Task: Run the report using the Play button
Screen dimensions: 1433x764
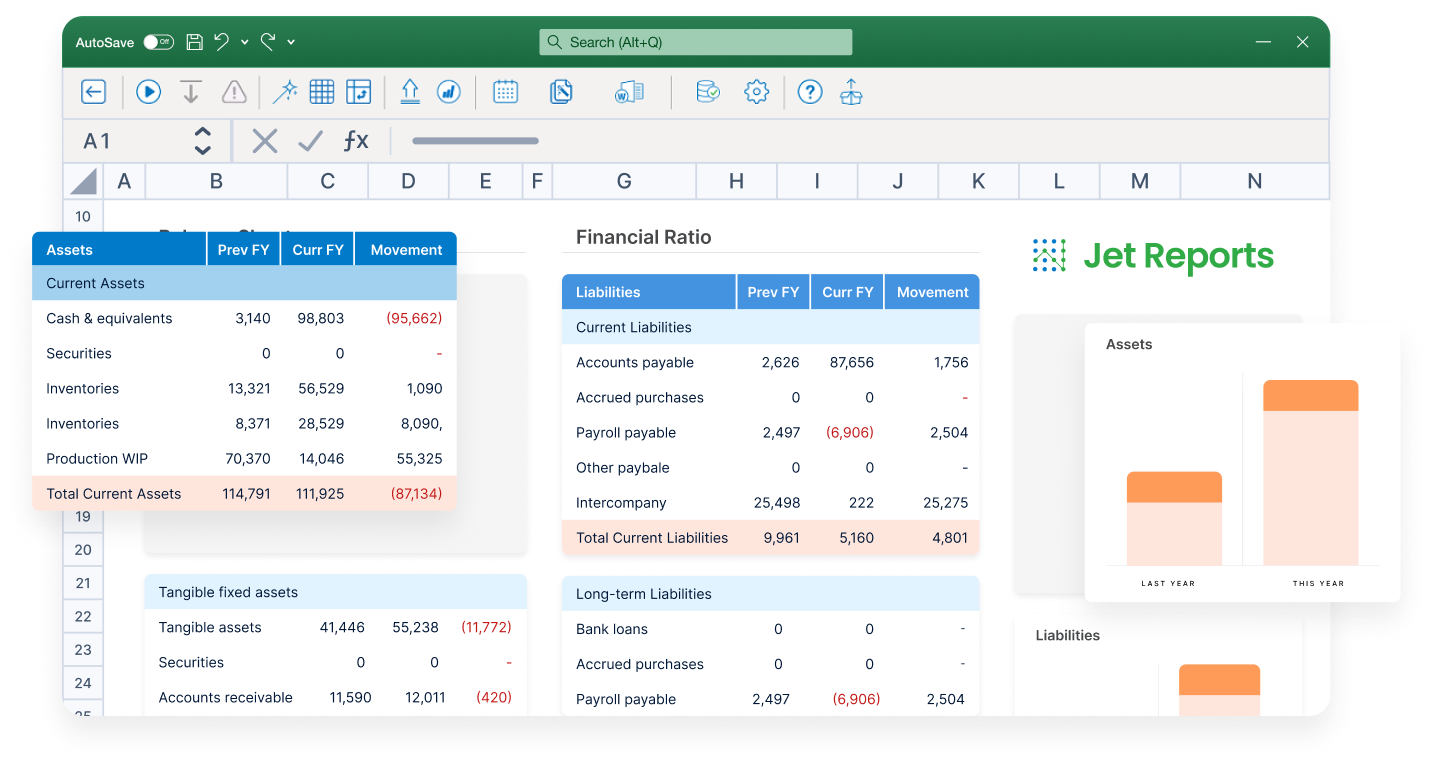Action: coord(148,91)
